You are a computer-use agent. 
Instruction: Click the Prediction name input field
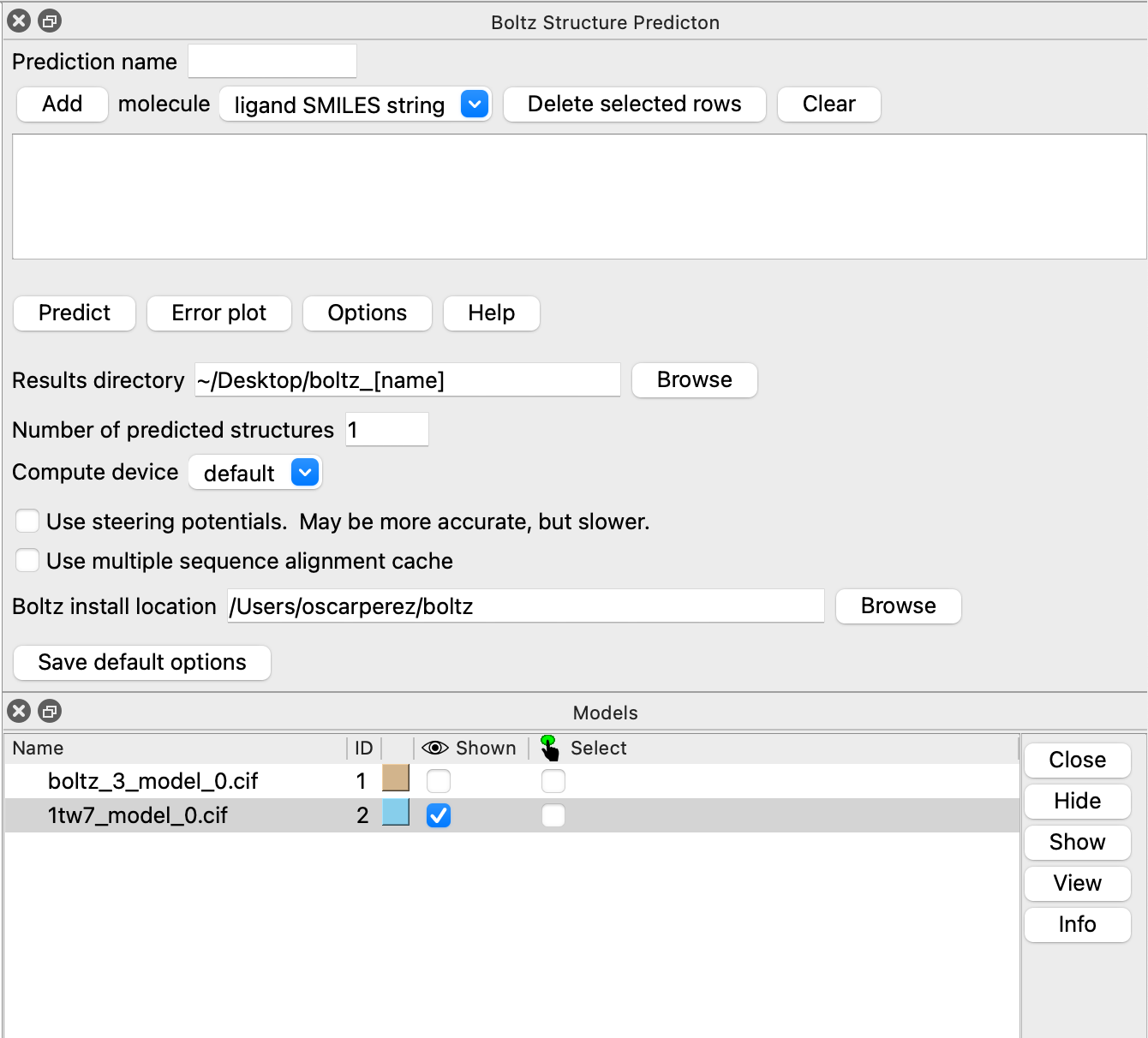coord(272,62)
